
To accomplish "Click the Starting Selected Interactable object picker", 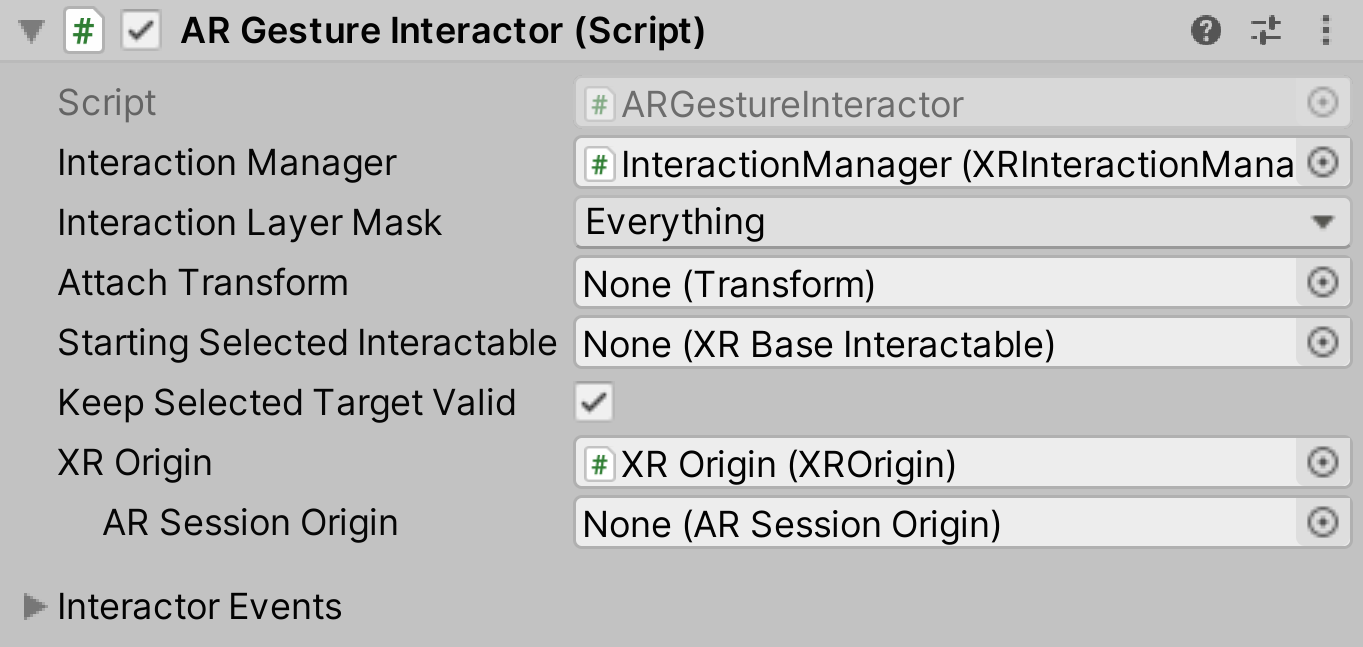I will click(1322, 343).
